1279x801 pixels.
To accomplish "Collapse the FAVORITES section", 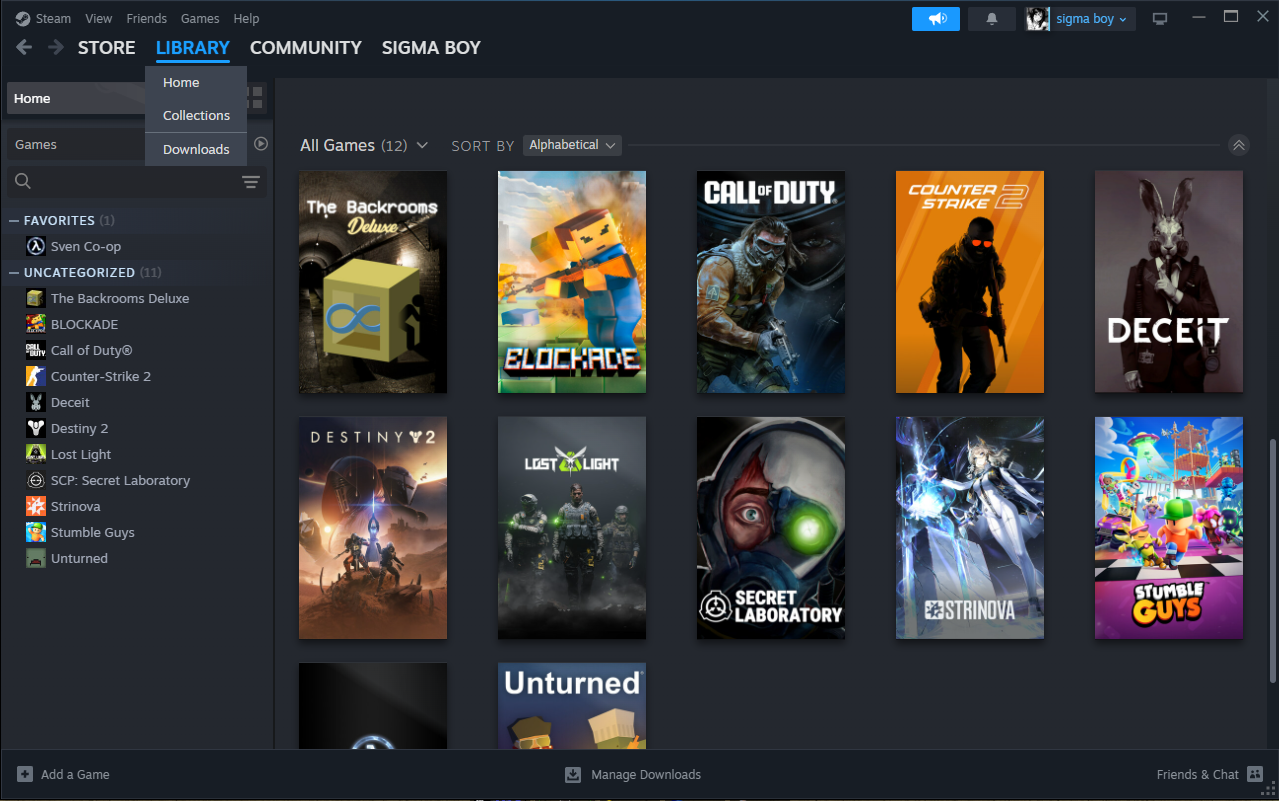I will [14, 220].
